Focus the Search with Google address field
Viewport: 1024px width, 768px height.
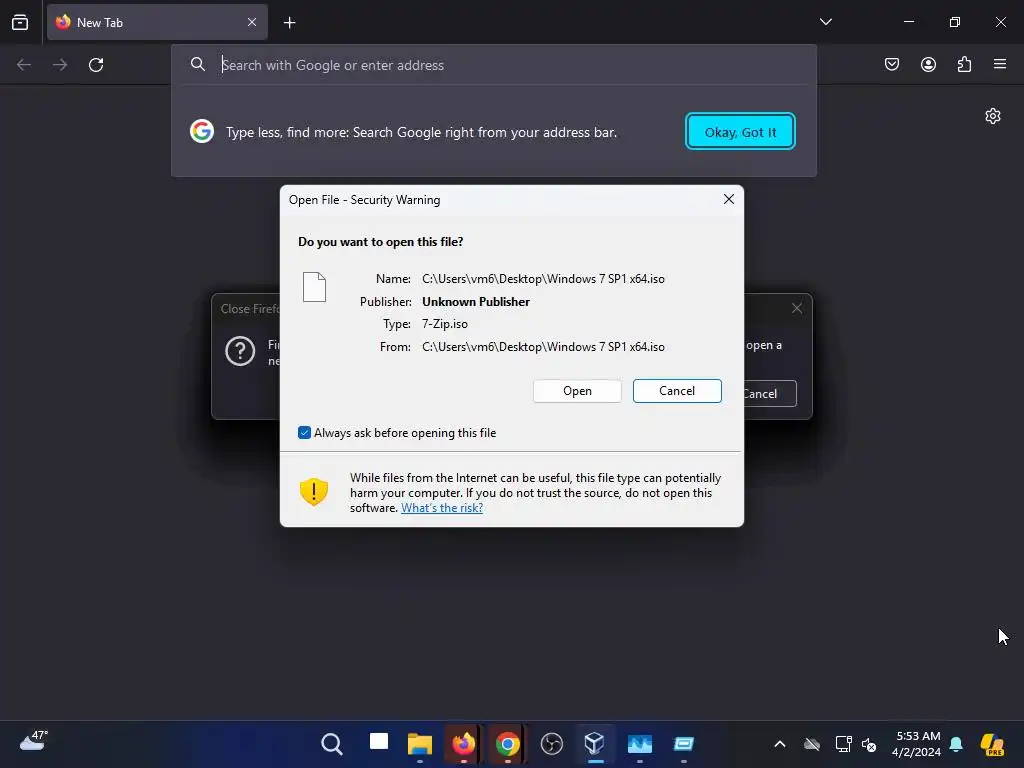[x=494, y=65]
